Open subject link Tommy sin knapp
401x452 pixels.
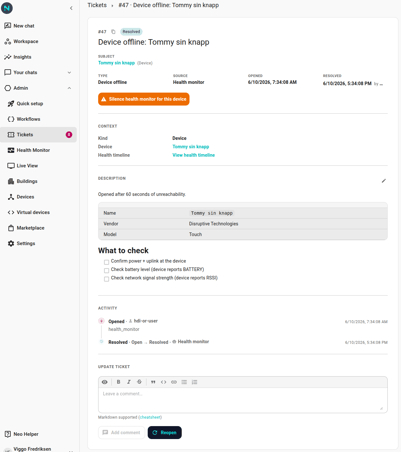(116, 63)
